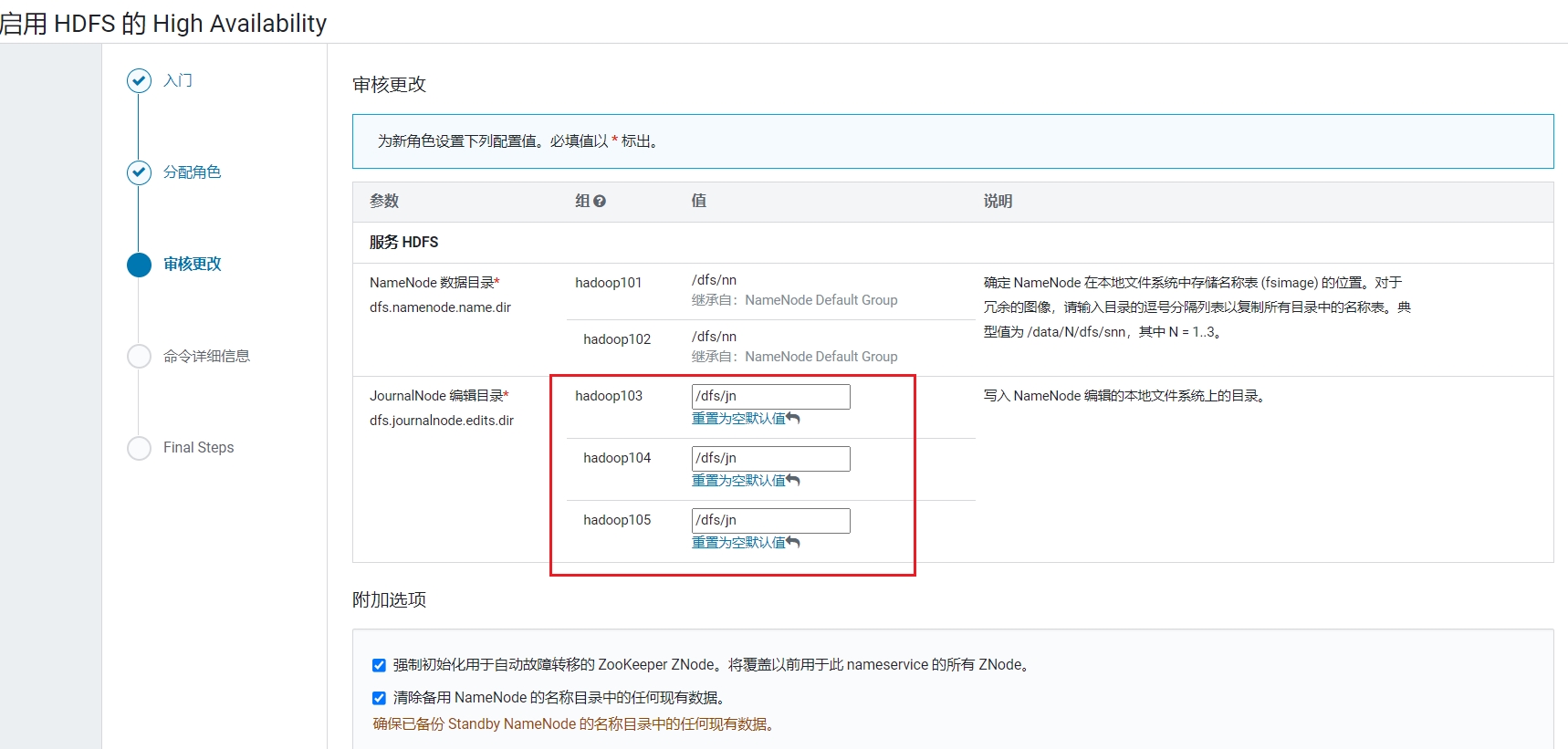Screen dimensions: 1568x749
Task: Click the Final Steps step circle
Action: coord(139,448)
